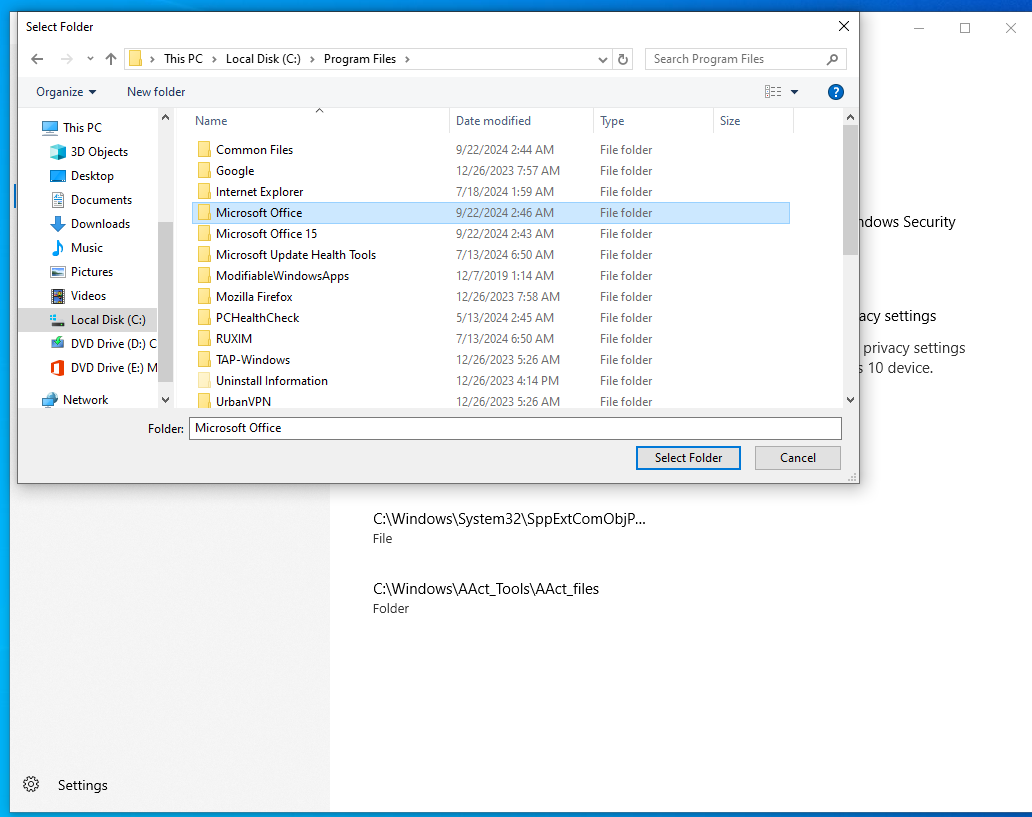Create a New folder
The image size is (1032, 817).
coord(156,92)
